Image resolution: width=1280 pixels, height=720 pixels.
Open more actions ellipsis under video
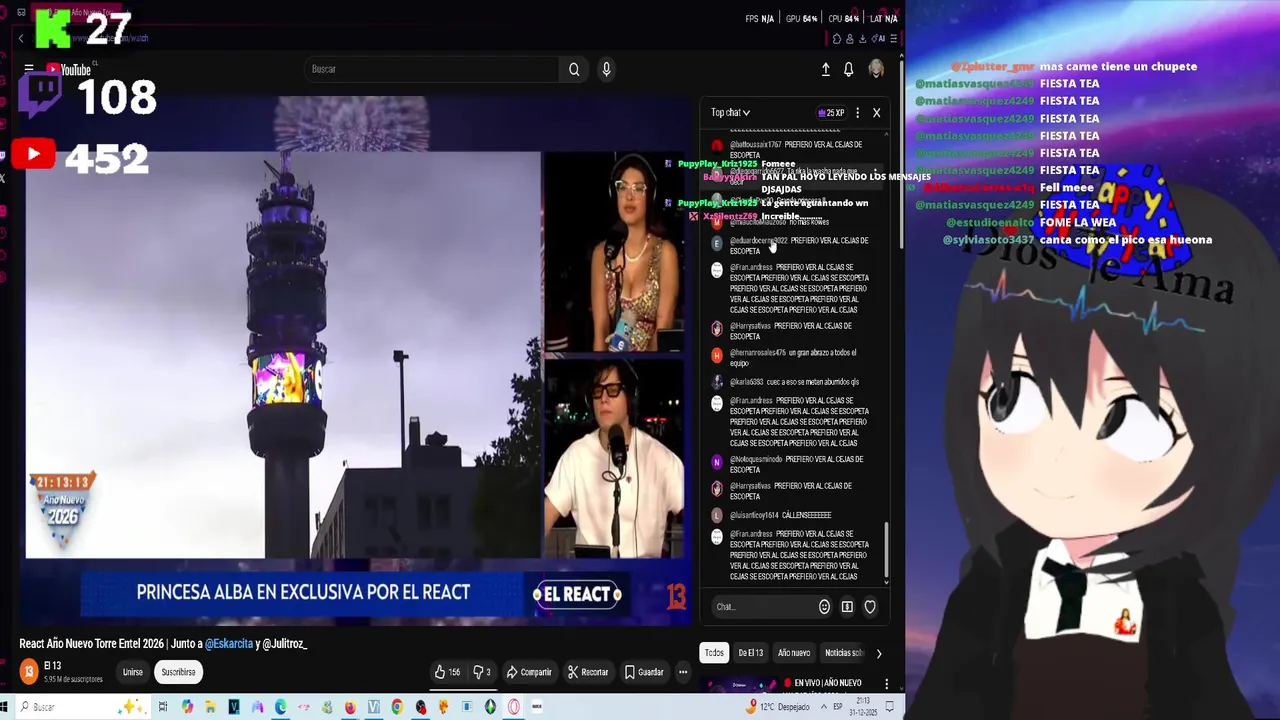pos(683,672)
